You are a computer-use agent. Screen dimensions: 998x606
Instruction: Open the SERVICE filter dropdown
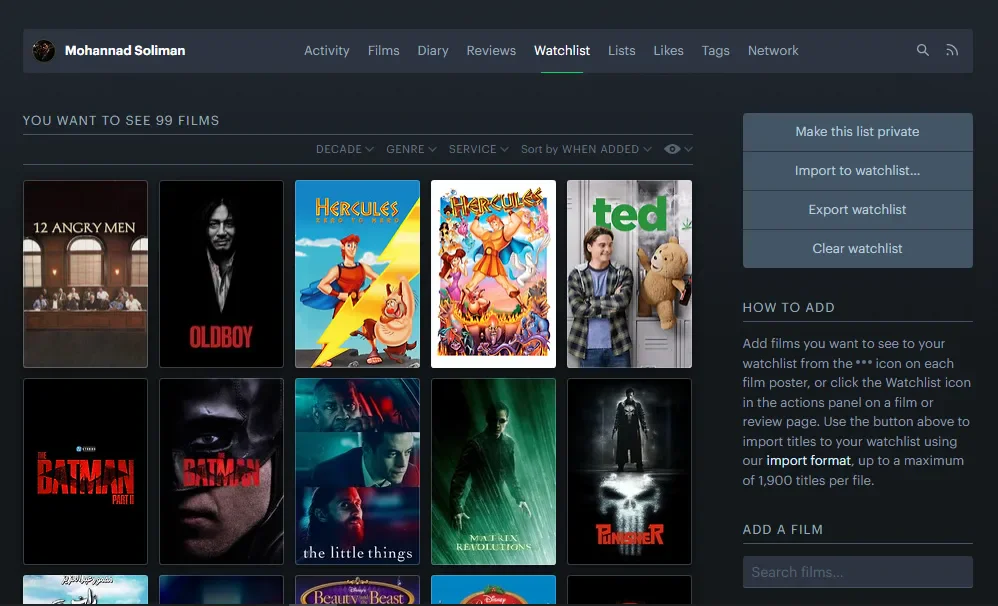click(479, 149)
